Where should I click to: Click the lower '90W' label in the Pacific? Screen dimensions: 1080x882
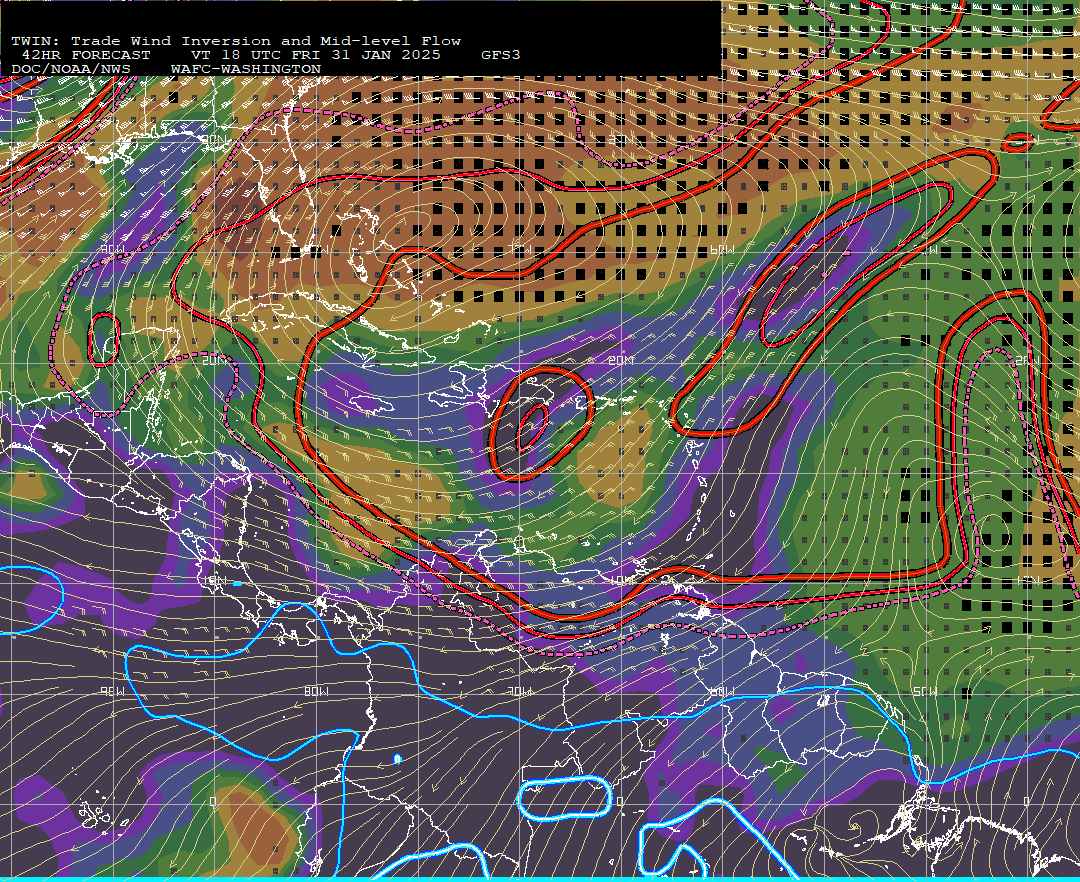[112, 691]
